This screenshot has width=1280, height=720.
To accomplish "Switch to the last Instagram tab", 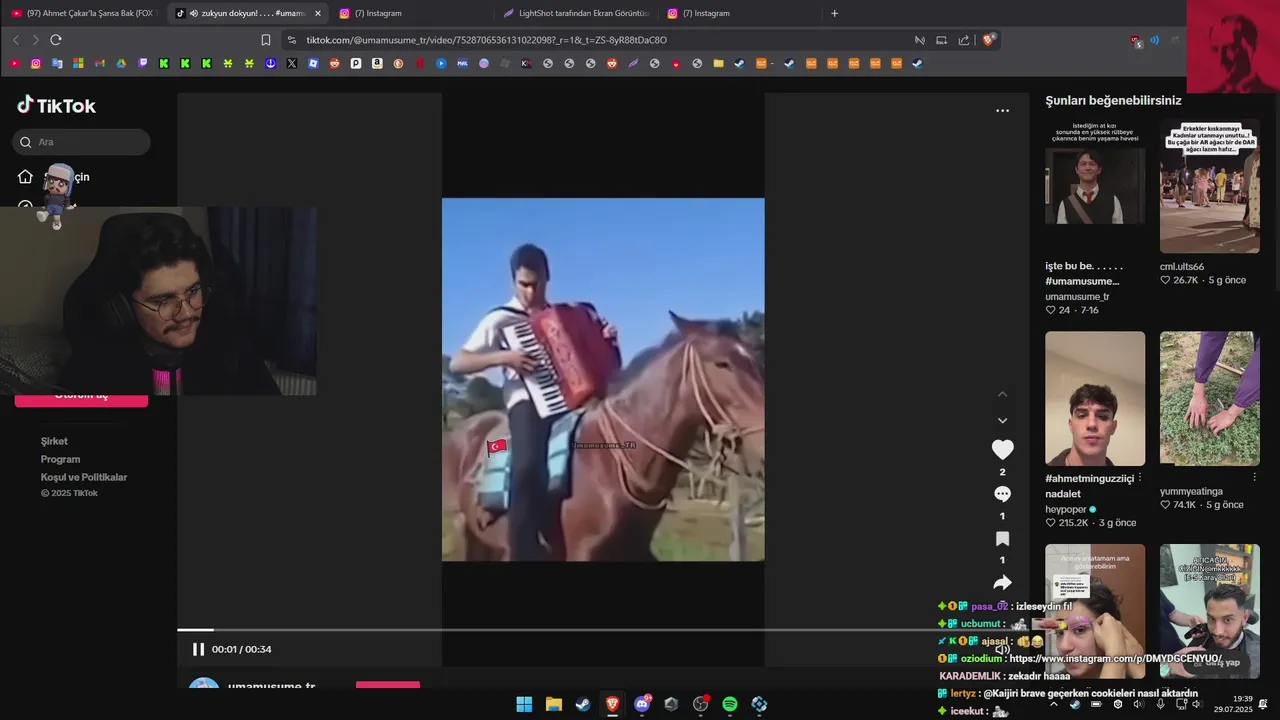I will point(740,13).
